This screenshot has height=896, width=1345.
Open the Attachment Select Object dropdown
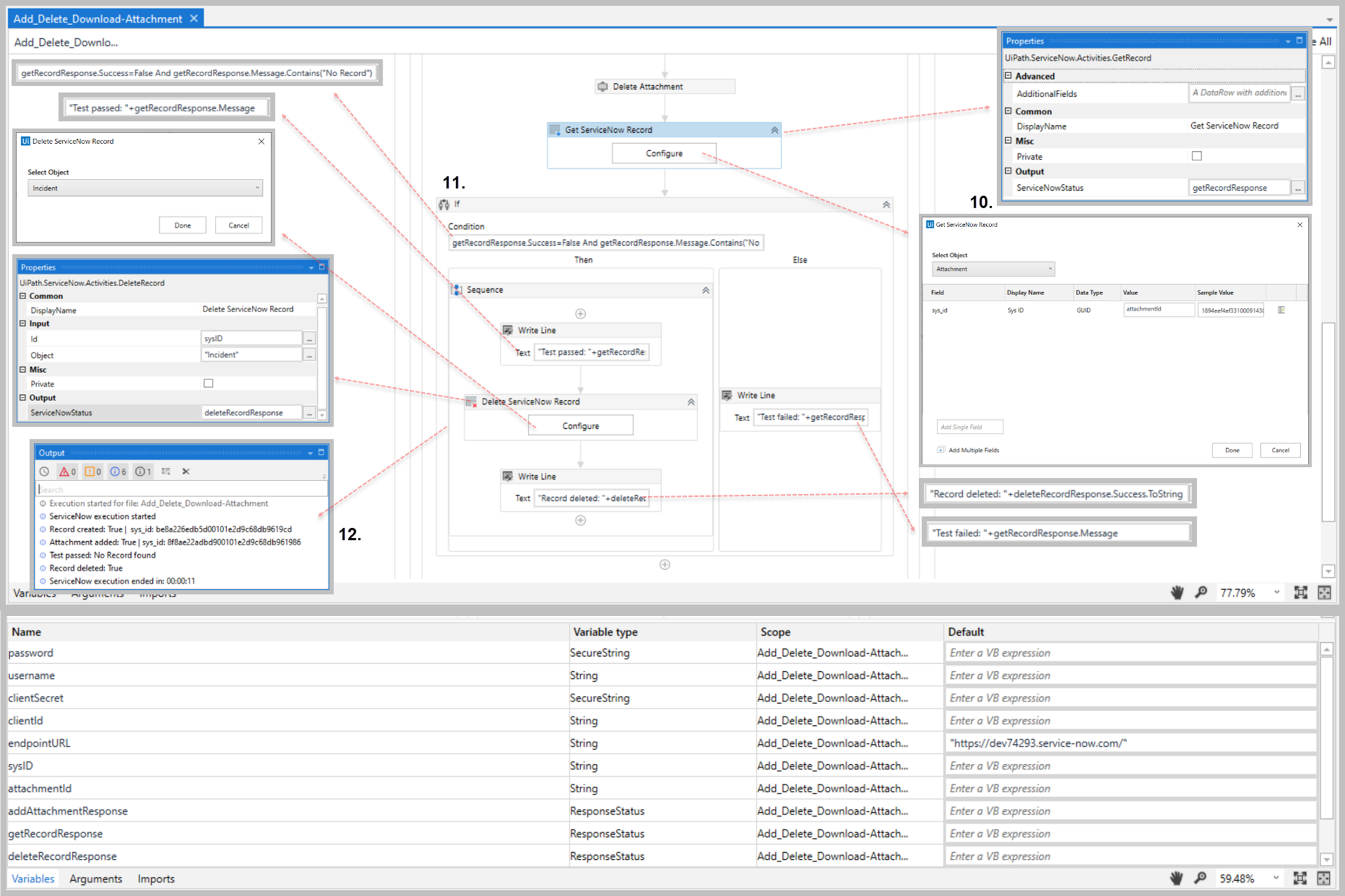pos(993,269)
